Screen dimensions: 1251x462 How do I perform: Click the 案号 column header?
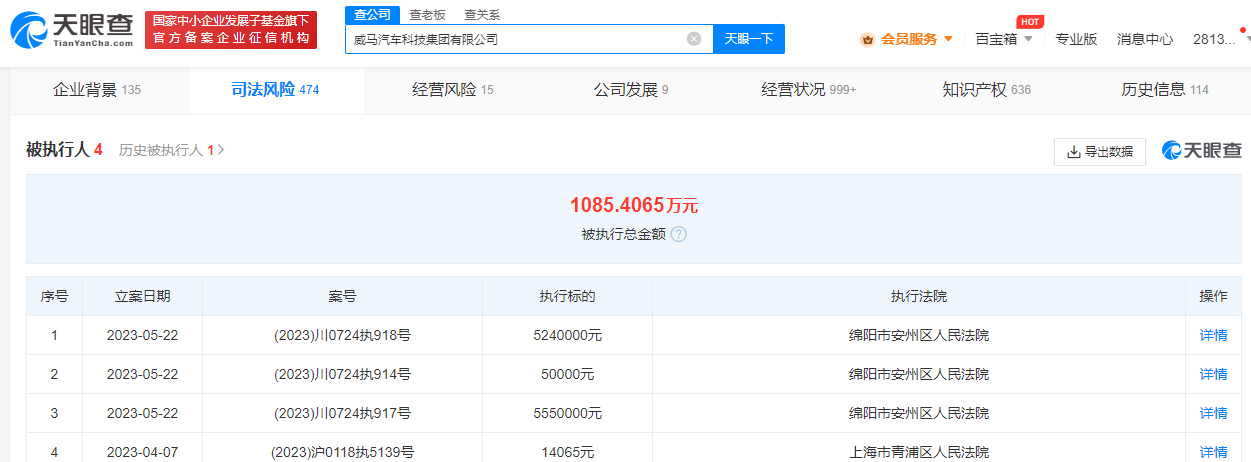(342, 296)
